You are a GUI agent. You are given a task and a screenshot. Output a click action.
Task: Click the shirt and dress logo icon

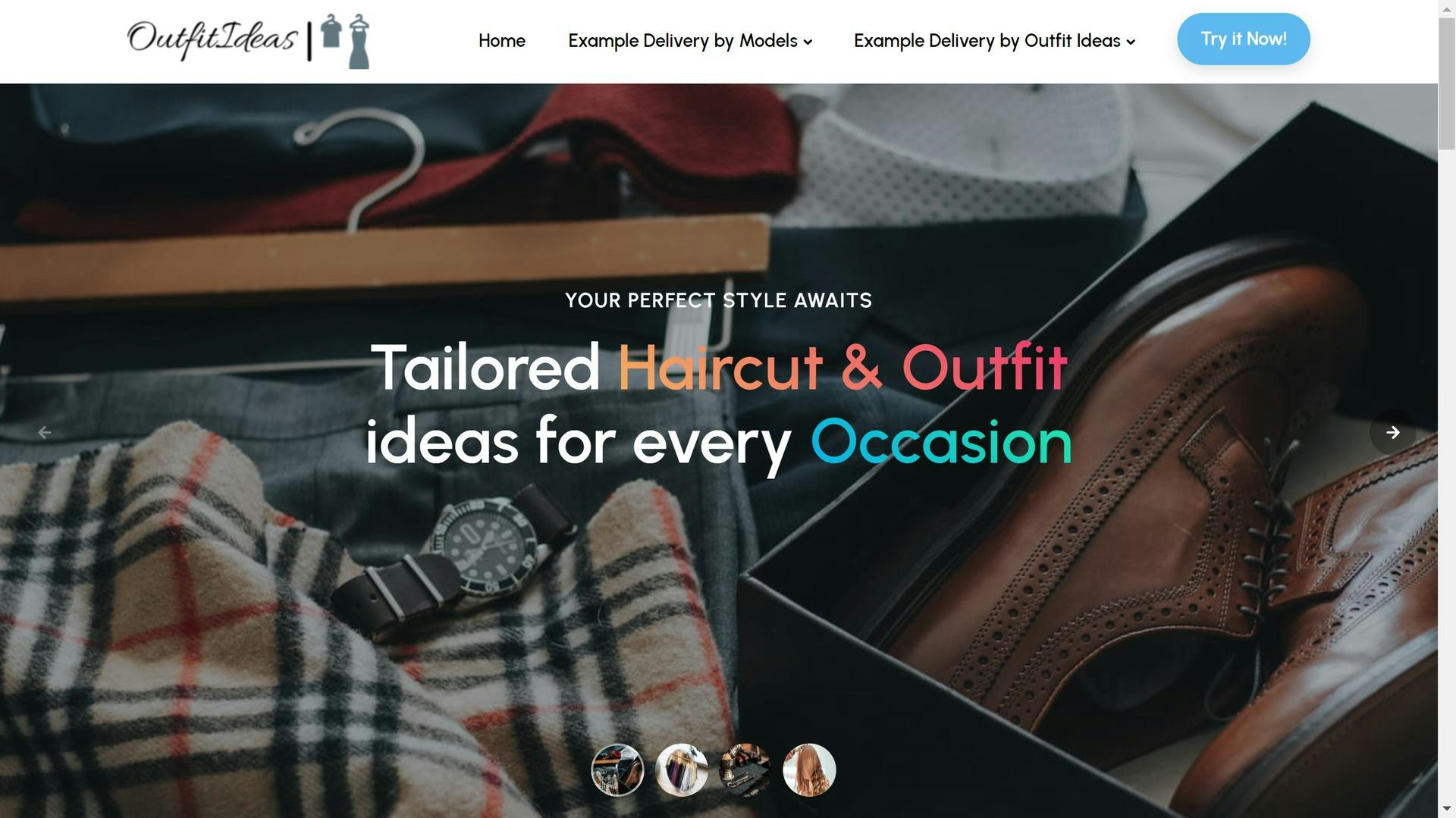pos(345,41)
